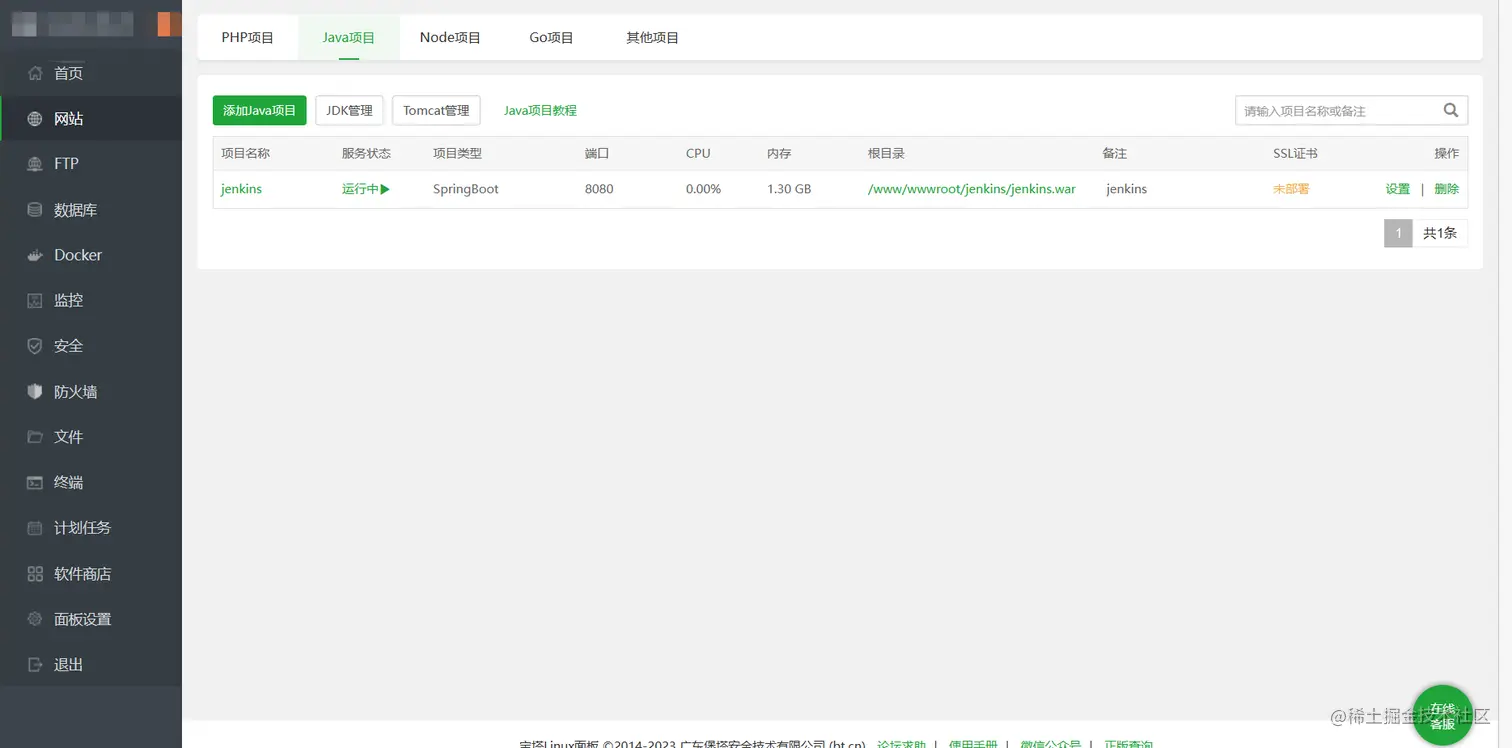Viewport: 1512px width, 748px height.
Task: Click the 添加Java项目 button
Action: tap(260, 110)
